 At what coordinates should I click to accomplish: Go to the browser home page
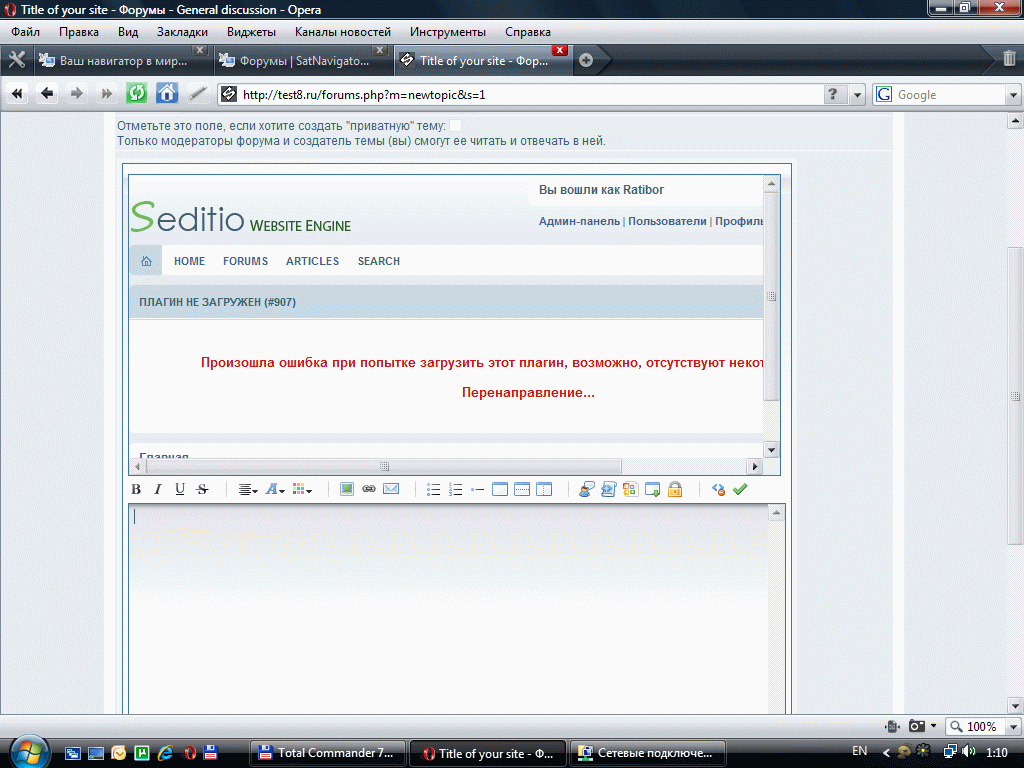[167, 93]
